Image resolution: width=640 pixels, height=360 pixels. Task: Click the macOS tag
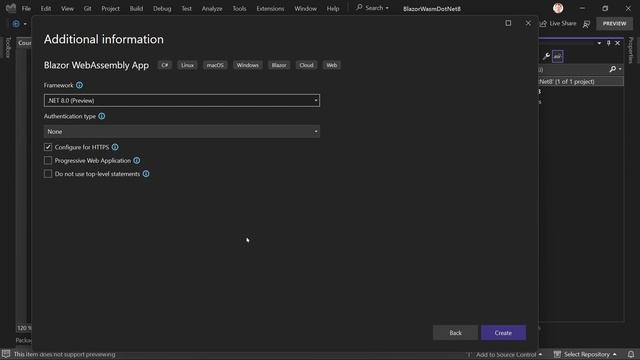215,65
